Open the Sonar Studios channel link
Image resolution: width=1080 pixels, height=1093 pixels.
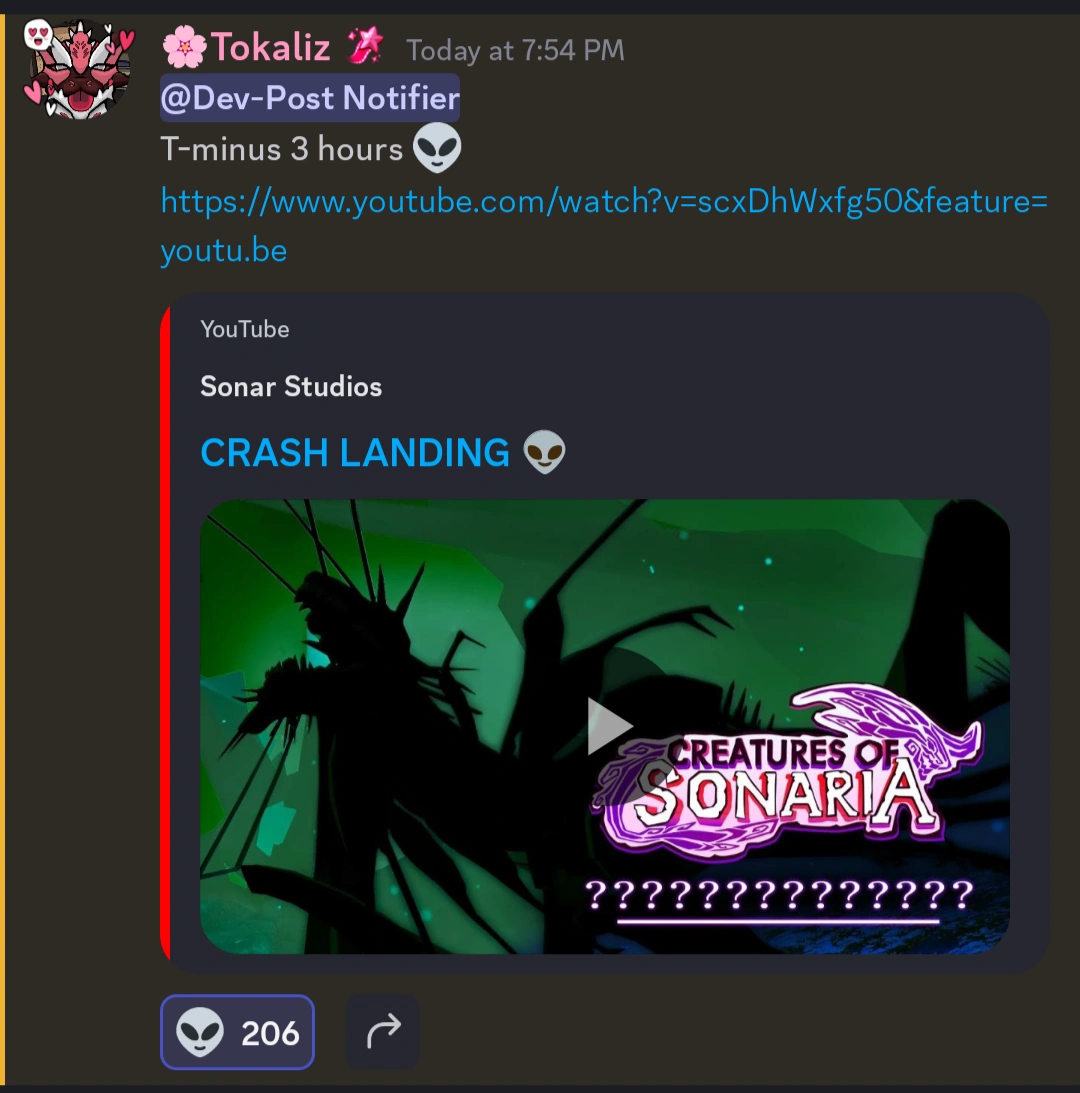pyautogui.click(x=291, y=386)
